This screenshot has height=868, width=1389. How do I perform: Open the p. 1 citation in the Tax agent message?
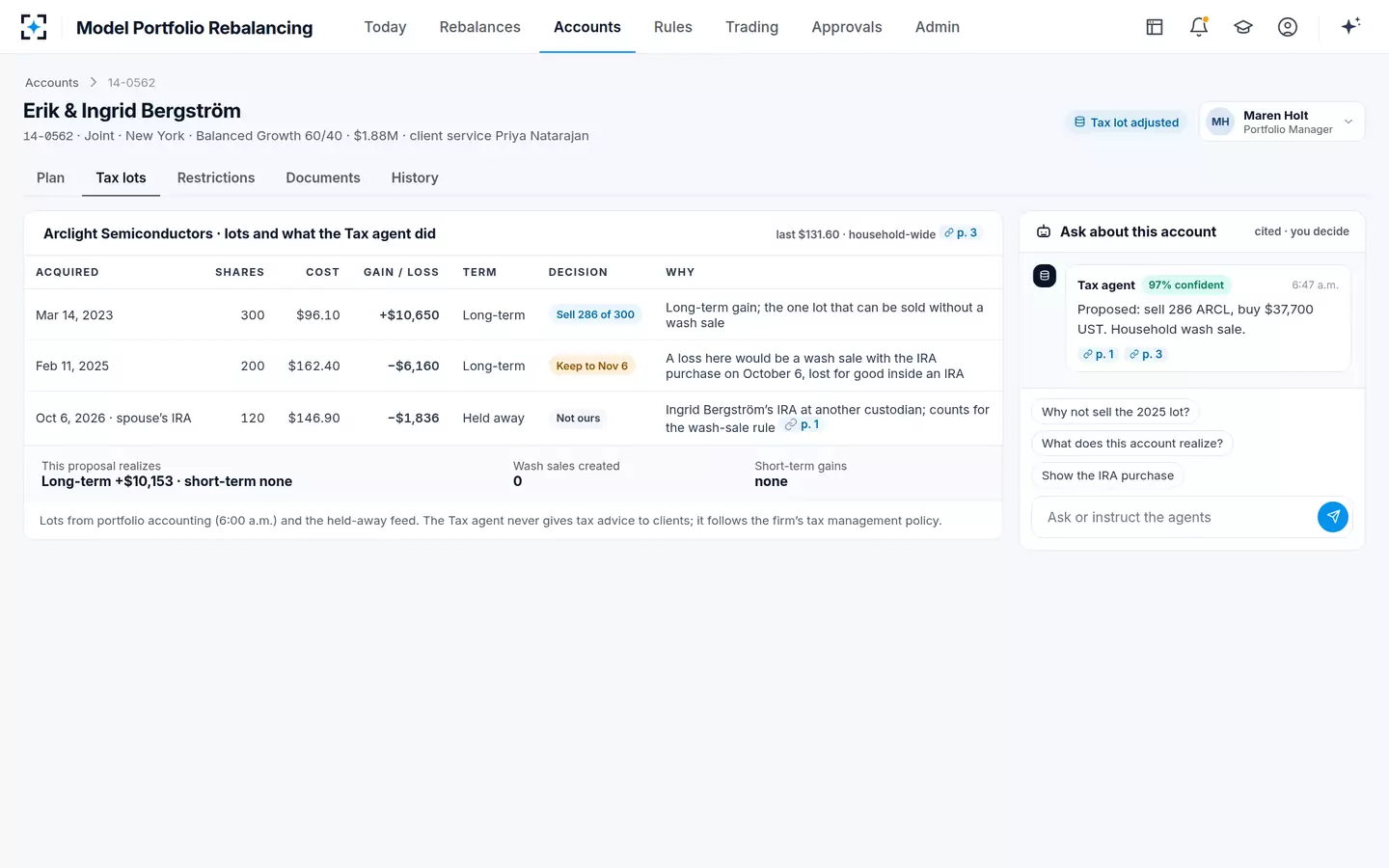[1099, 354]
